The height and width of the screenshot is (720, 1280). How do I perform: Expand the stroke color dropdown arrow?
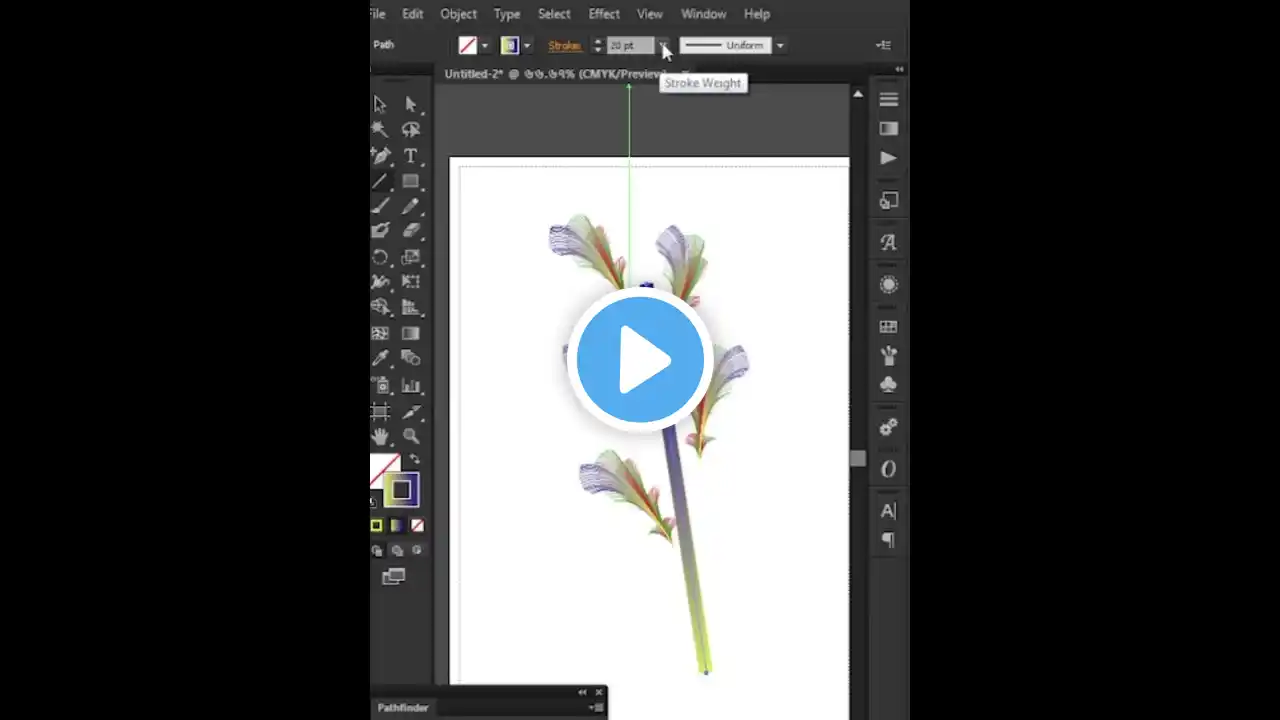click(527, 45)
